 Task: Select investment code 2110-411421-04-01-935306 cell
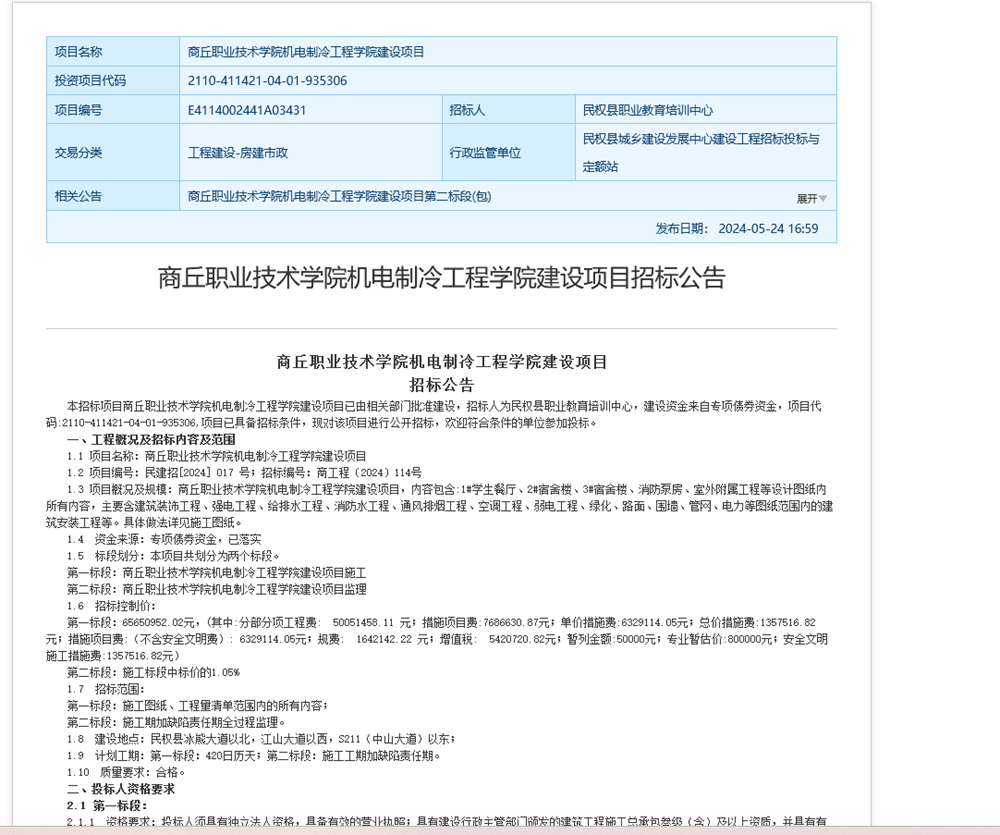click(508, 80)
